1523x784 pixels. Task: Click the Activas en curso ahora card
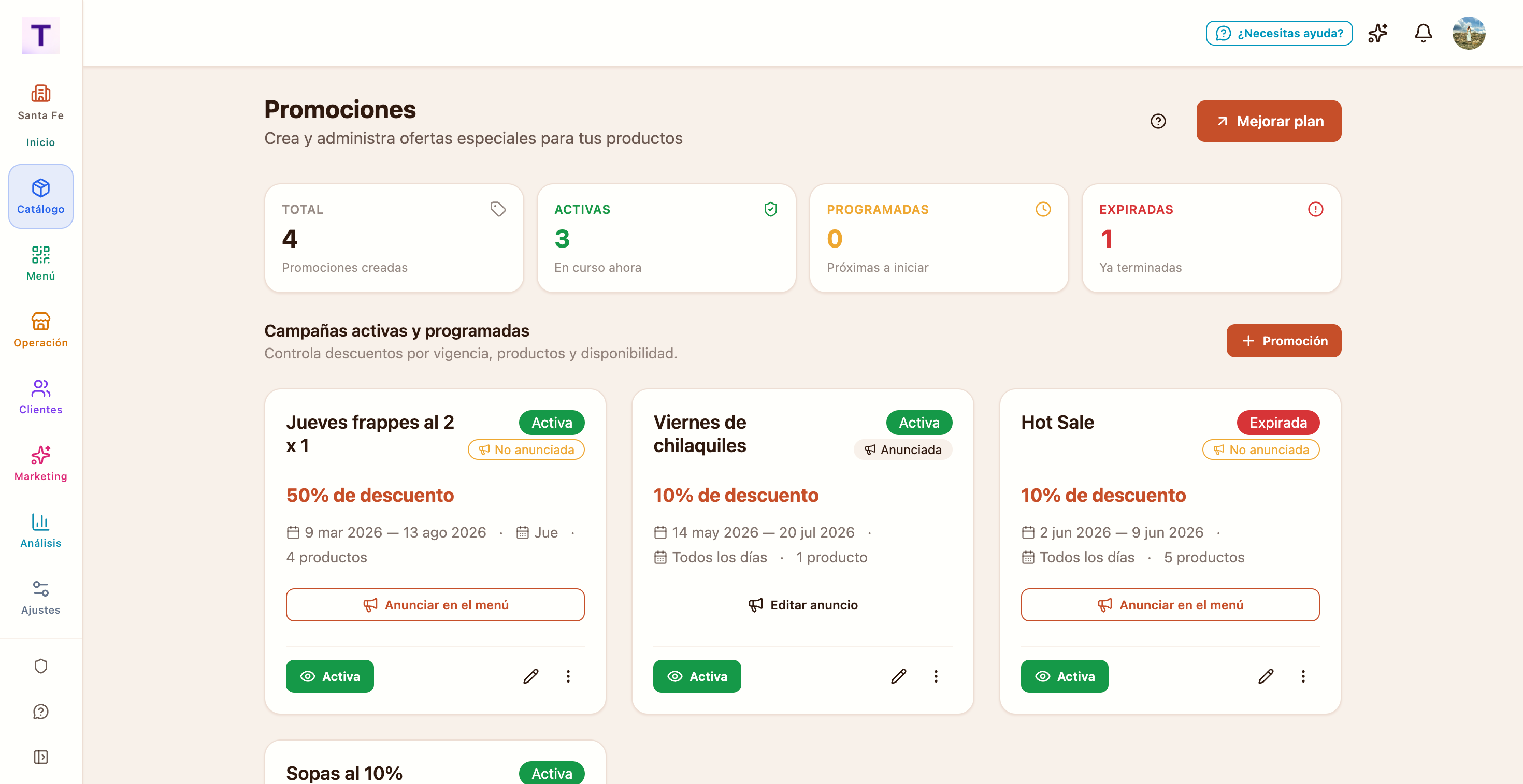[666, 238]
